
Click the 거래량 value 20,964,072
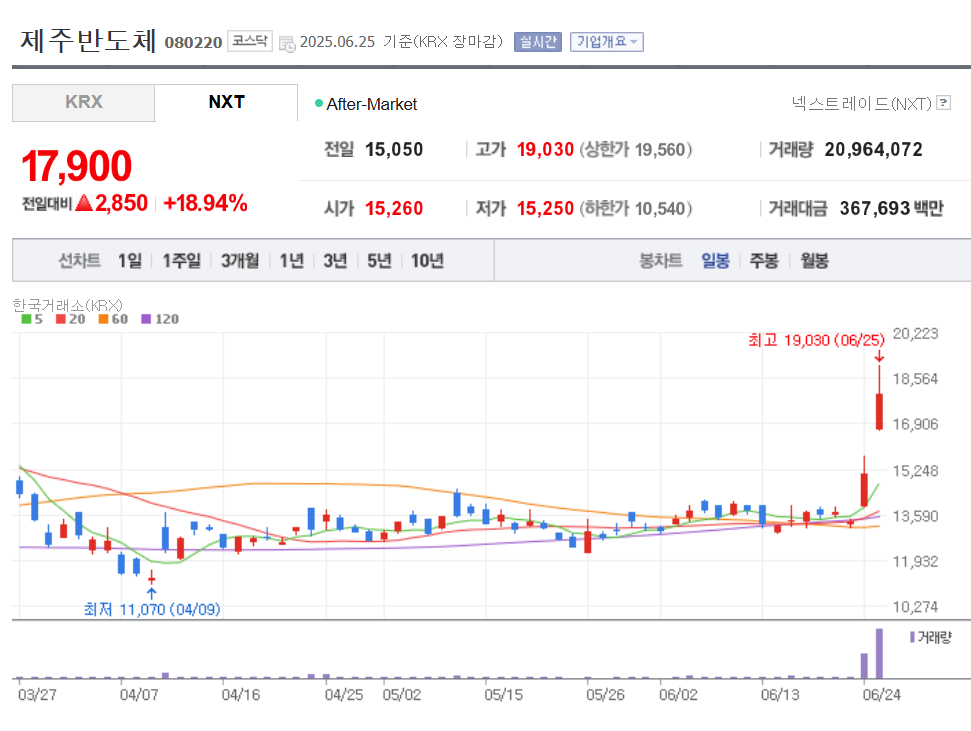pyautogui.click(x=873, y=149)
